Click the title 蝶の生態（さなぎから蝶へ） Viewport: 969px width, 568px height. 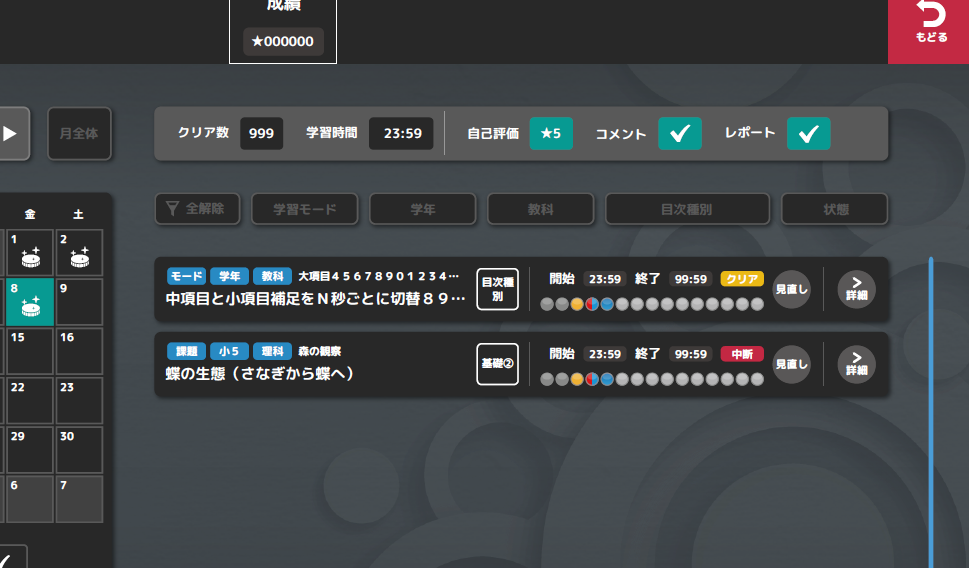(x=260, y=373)
